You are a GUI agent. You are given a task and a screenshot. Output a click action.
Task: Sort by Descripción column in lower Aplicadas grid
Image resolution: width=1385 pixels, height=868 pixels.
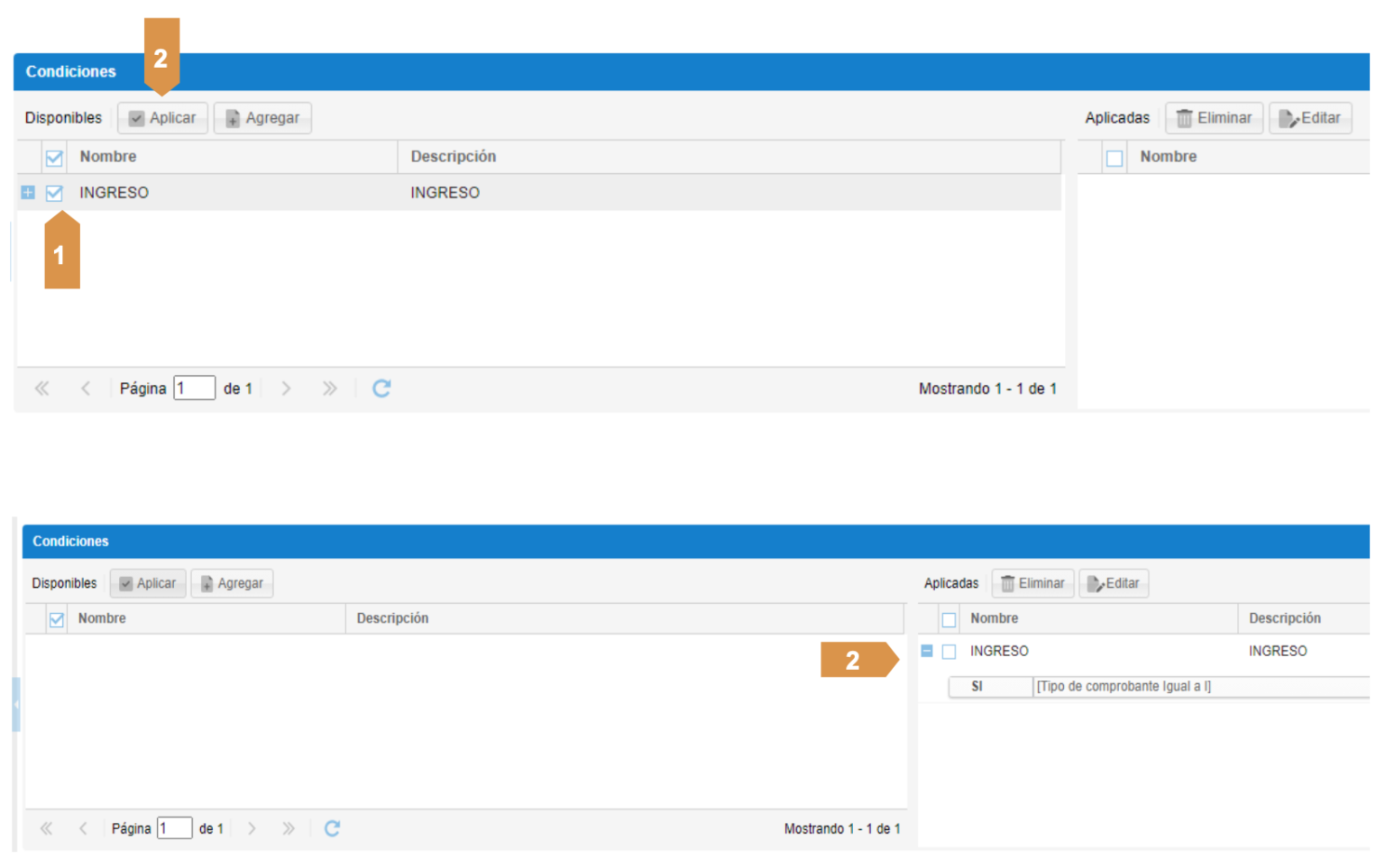pyautogui.click(x=1284, y=618)
